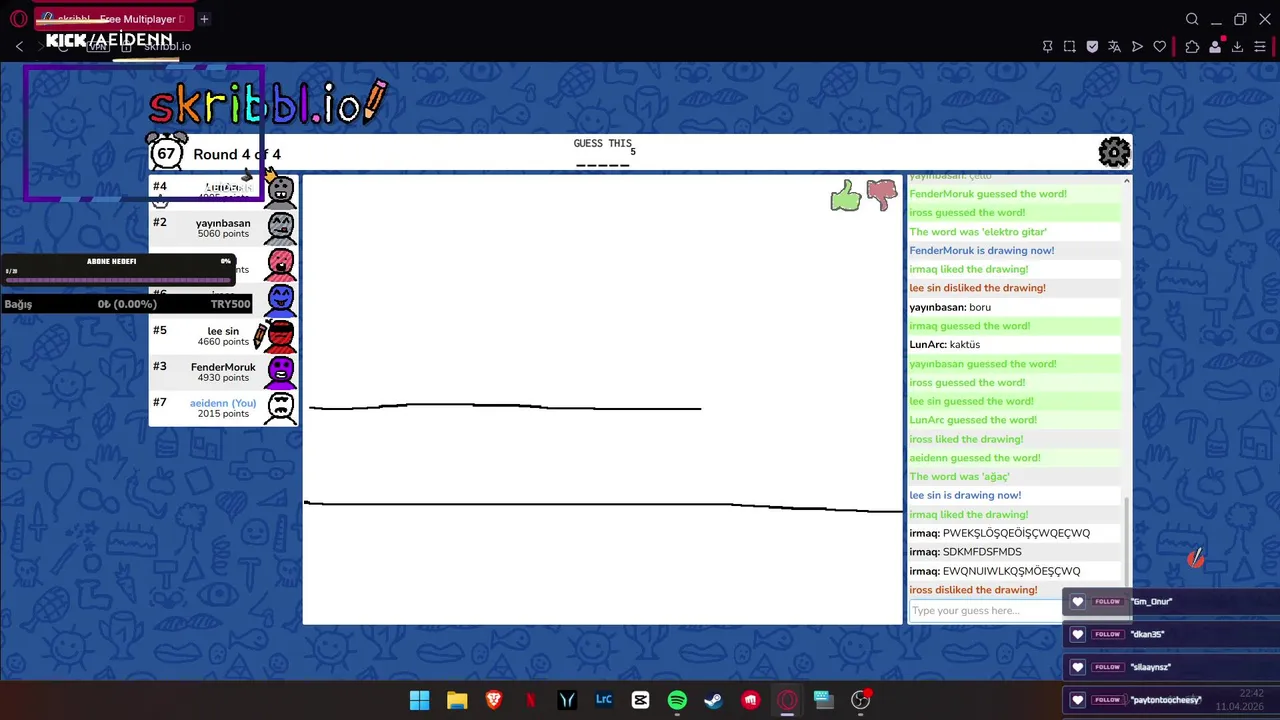The image size is (1280, 720).
Task: Open Steam from taskbar
Action: pyautogui.click(x=714, y=700)
